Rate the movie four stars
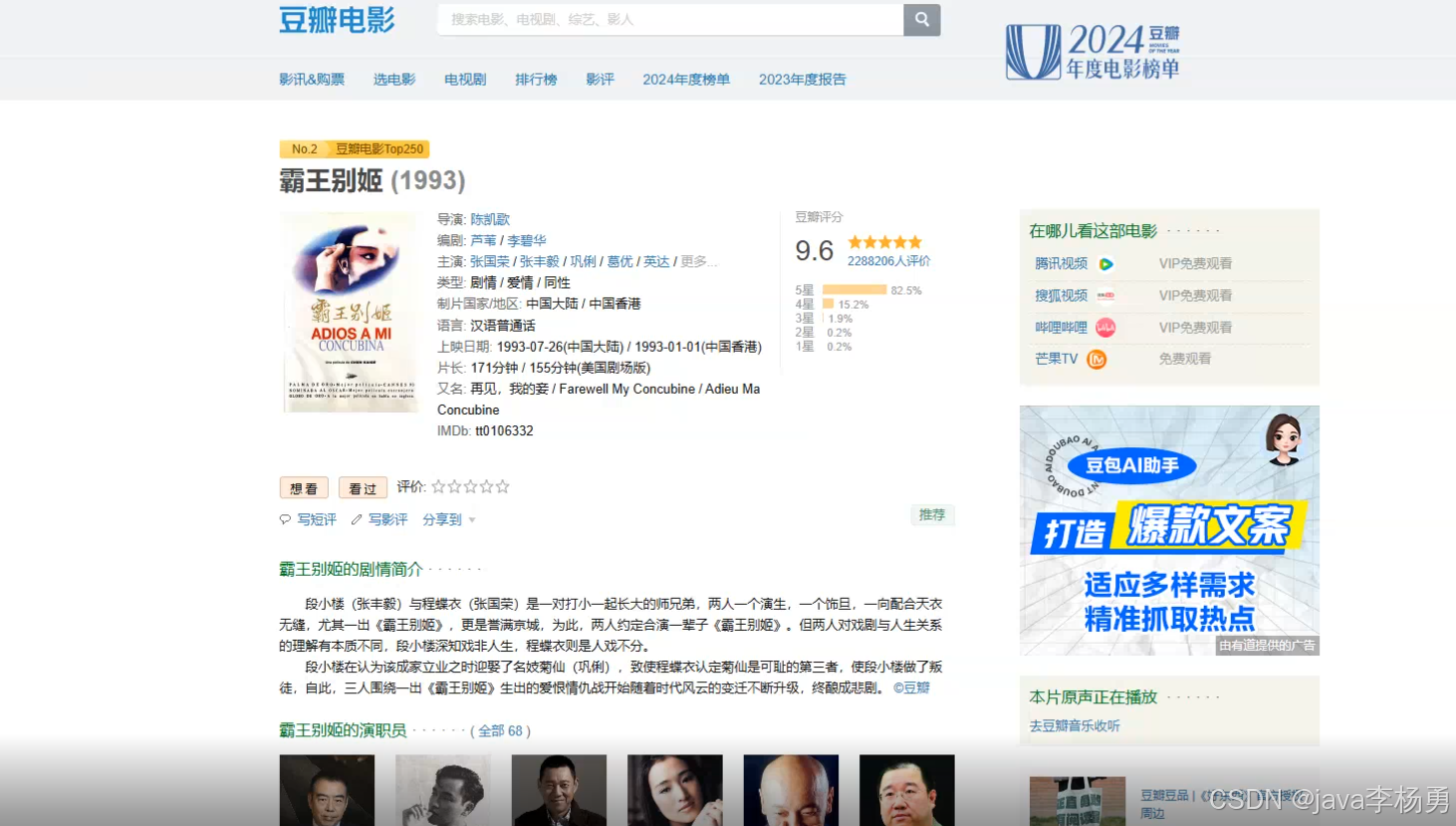The height and width of the screenshot is (826, 1456). (486, 486)
